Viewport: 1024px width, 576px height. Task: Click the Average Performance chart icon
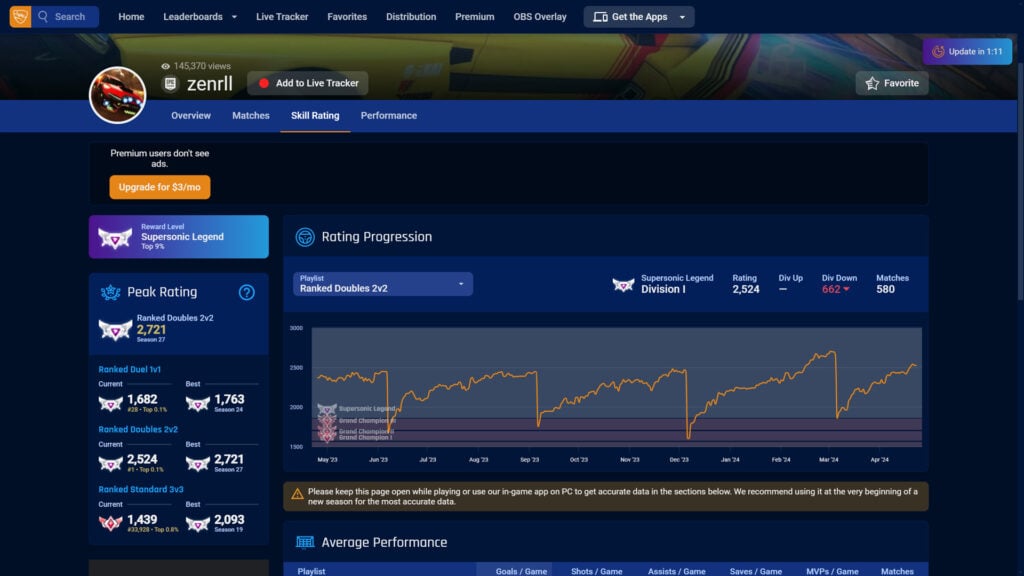click(x=303, y=541)
